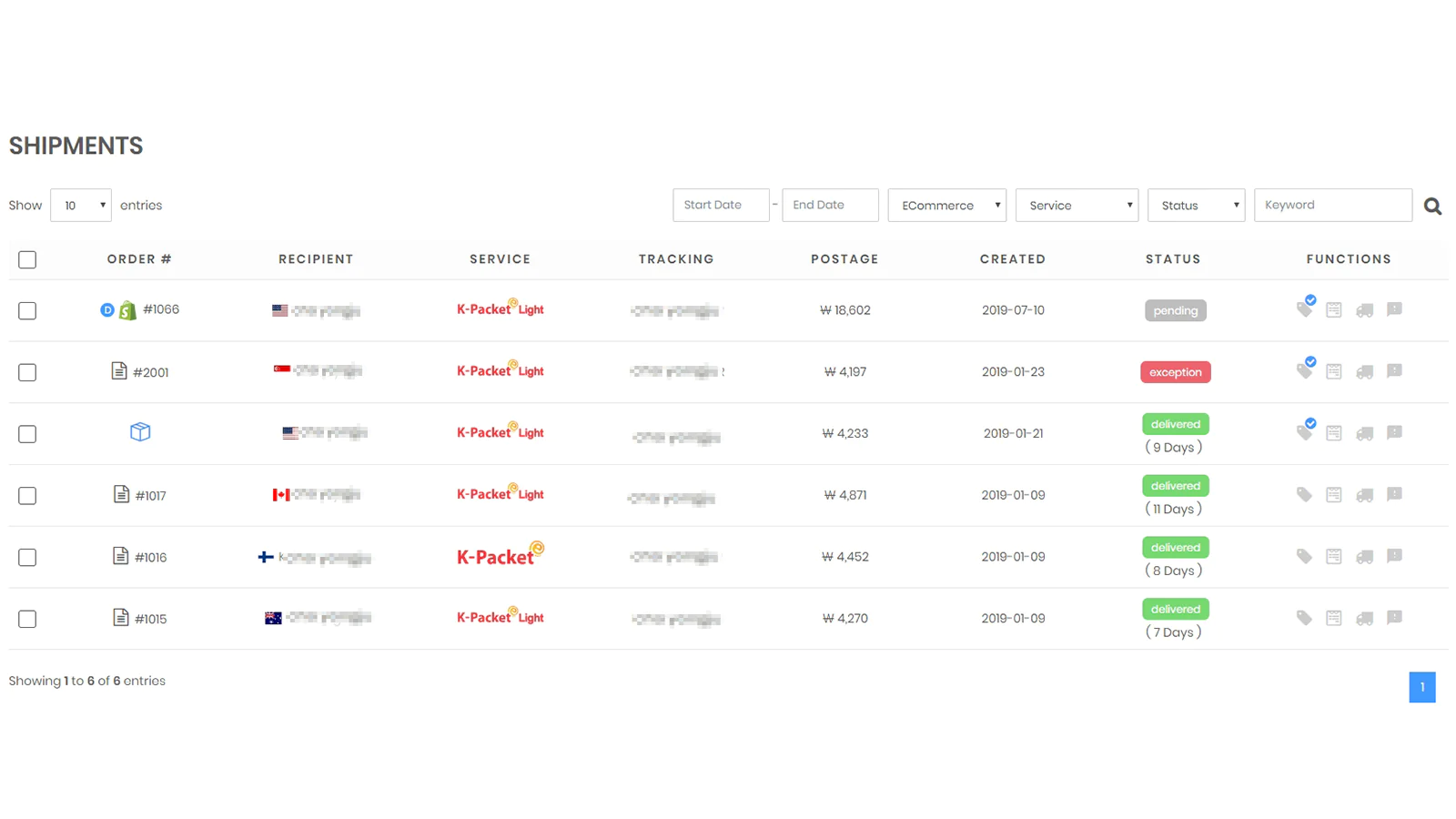Toggle the select-all checkbox in table header
The width and height of the screenshot is (1456, 819).
(x=27, y=259)
